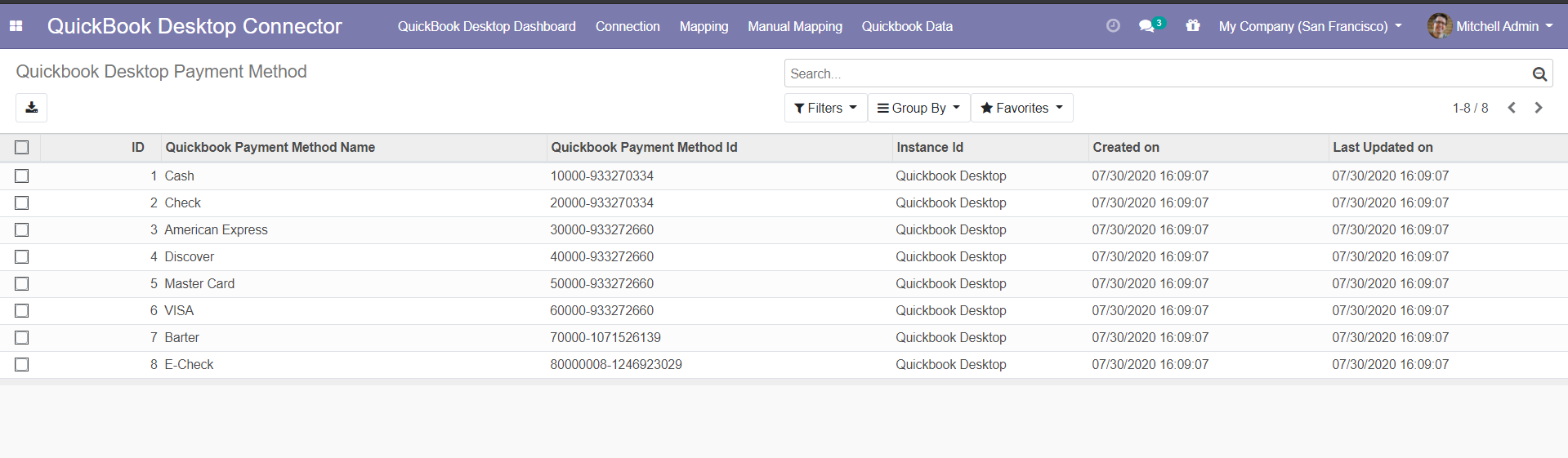1568x458 pixels.
Task: Click the QuickBook Desktop Connector title
Action: [194, 26]
